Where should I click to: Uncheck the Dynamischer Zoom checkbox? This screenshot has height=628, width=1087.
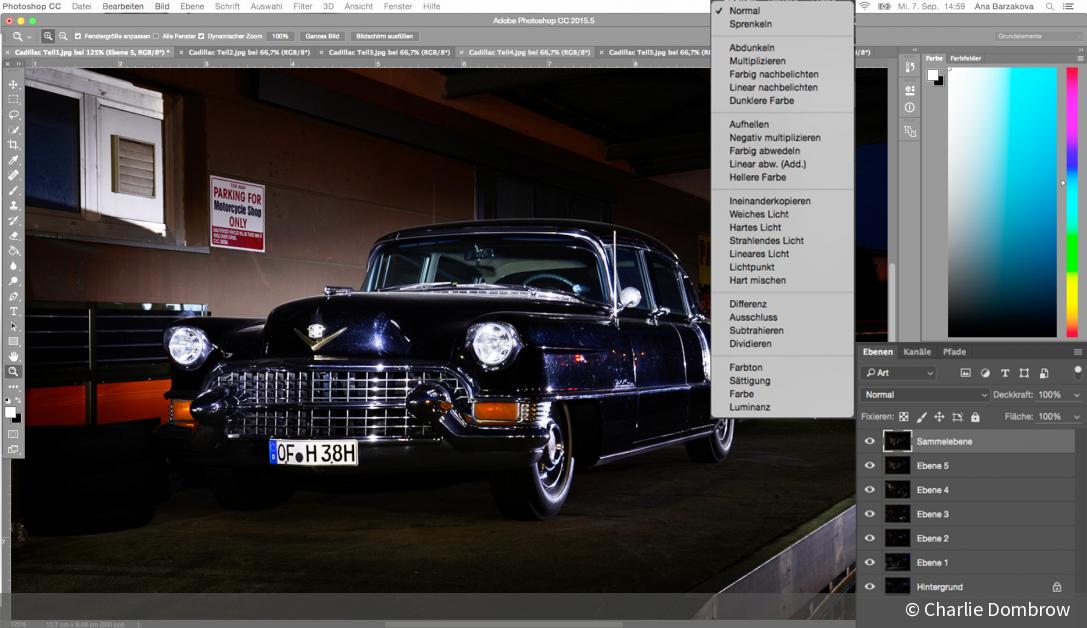[x=201, y=36]
